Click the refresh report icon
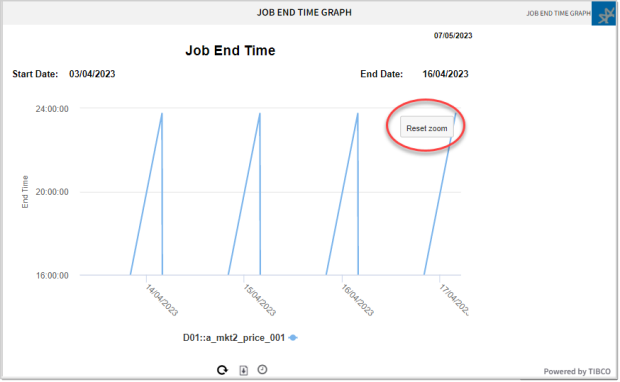Image resolution: width=620 pixels, height=382 pixels. point(222,370)
